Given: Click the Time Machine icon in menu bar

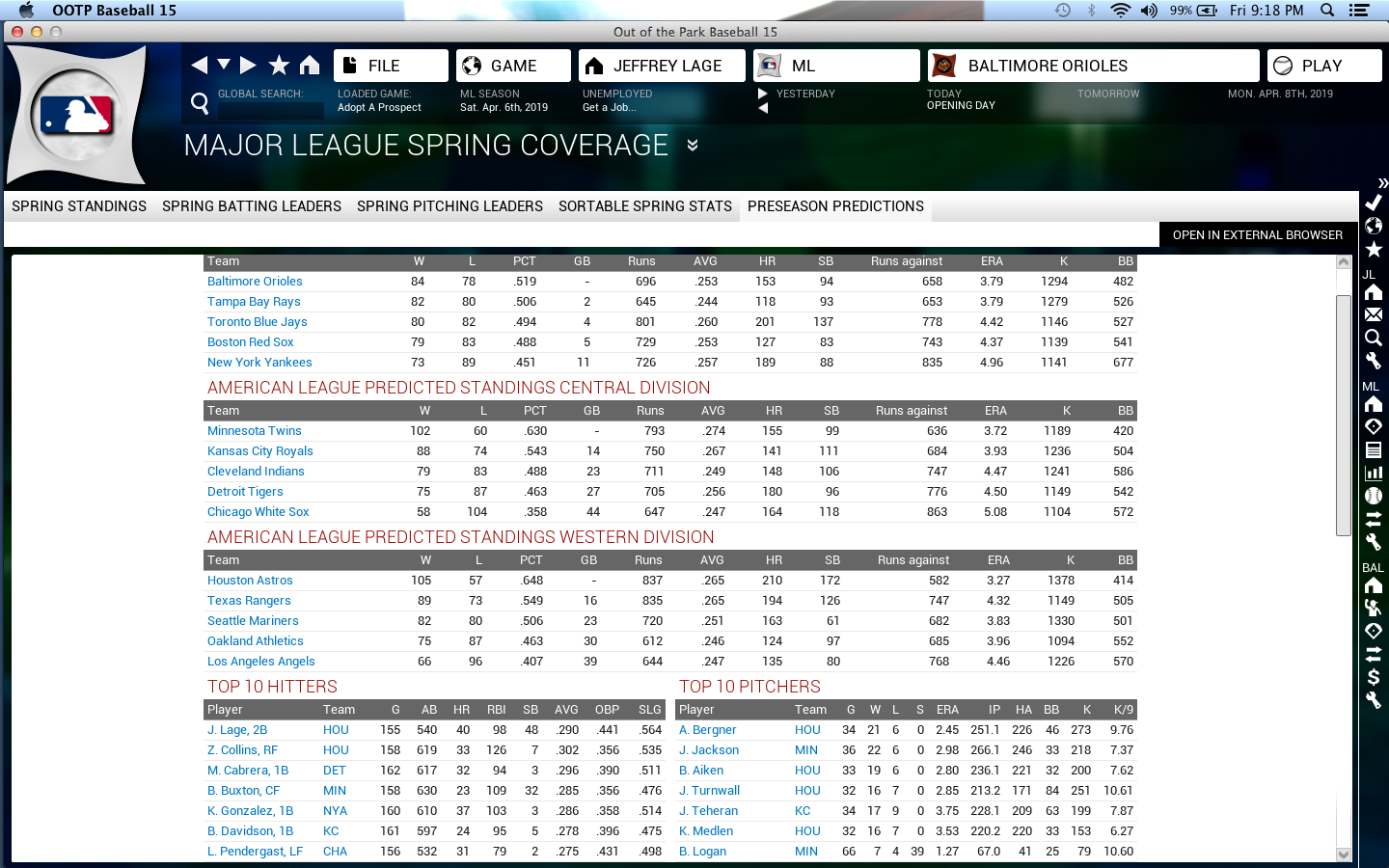Looking at the screenshot, I should [1062, 10].
